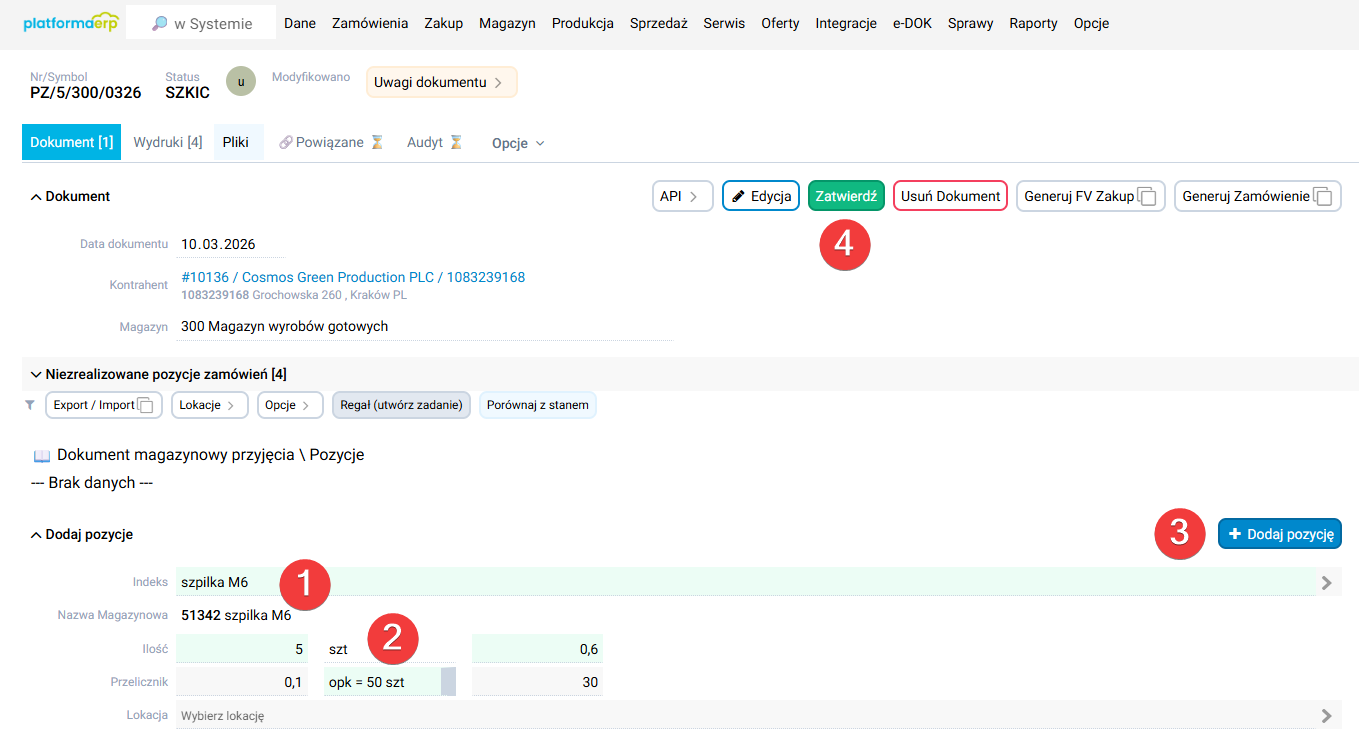Click the Generuj Zamówienie copy icon

pos(1322,197)
